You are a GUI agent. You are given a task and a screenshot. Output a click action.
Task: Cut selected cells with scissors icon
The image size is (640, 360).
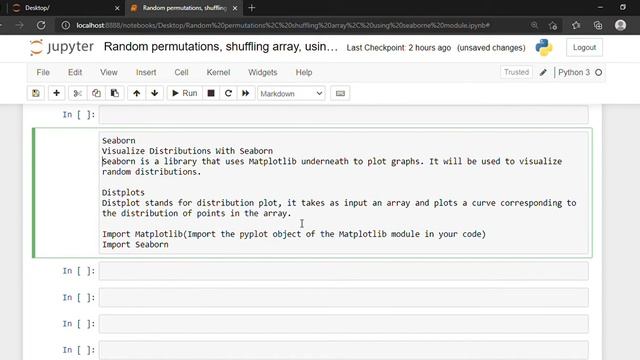click(77, 93)
